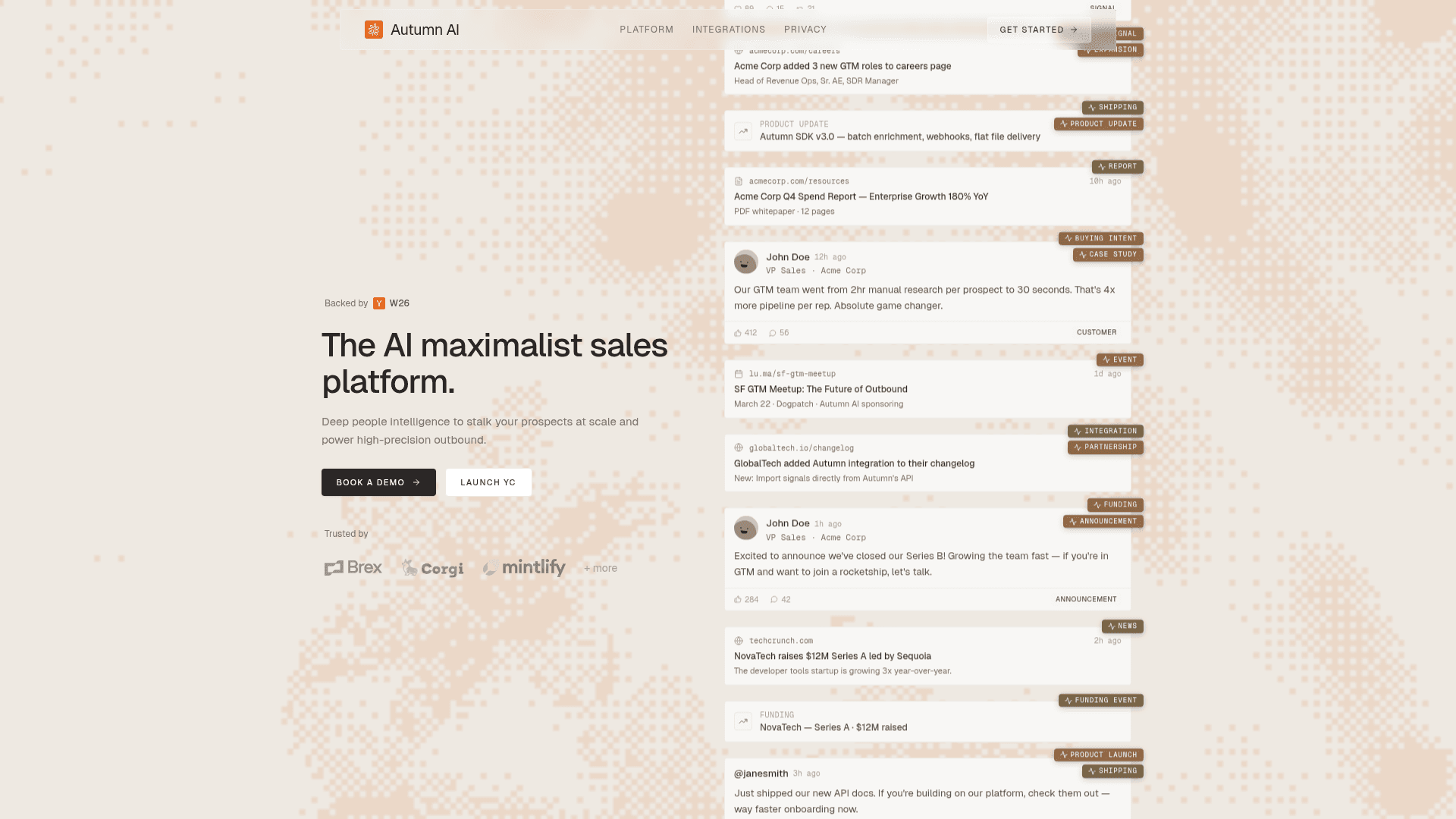1456x819 pixels.
Task: Click the Integration tag badge
Action: tap(1105, 431)
